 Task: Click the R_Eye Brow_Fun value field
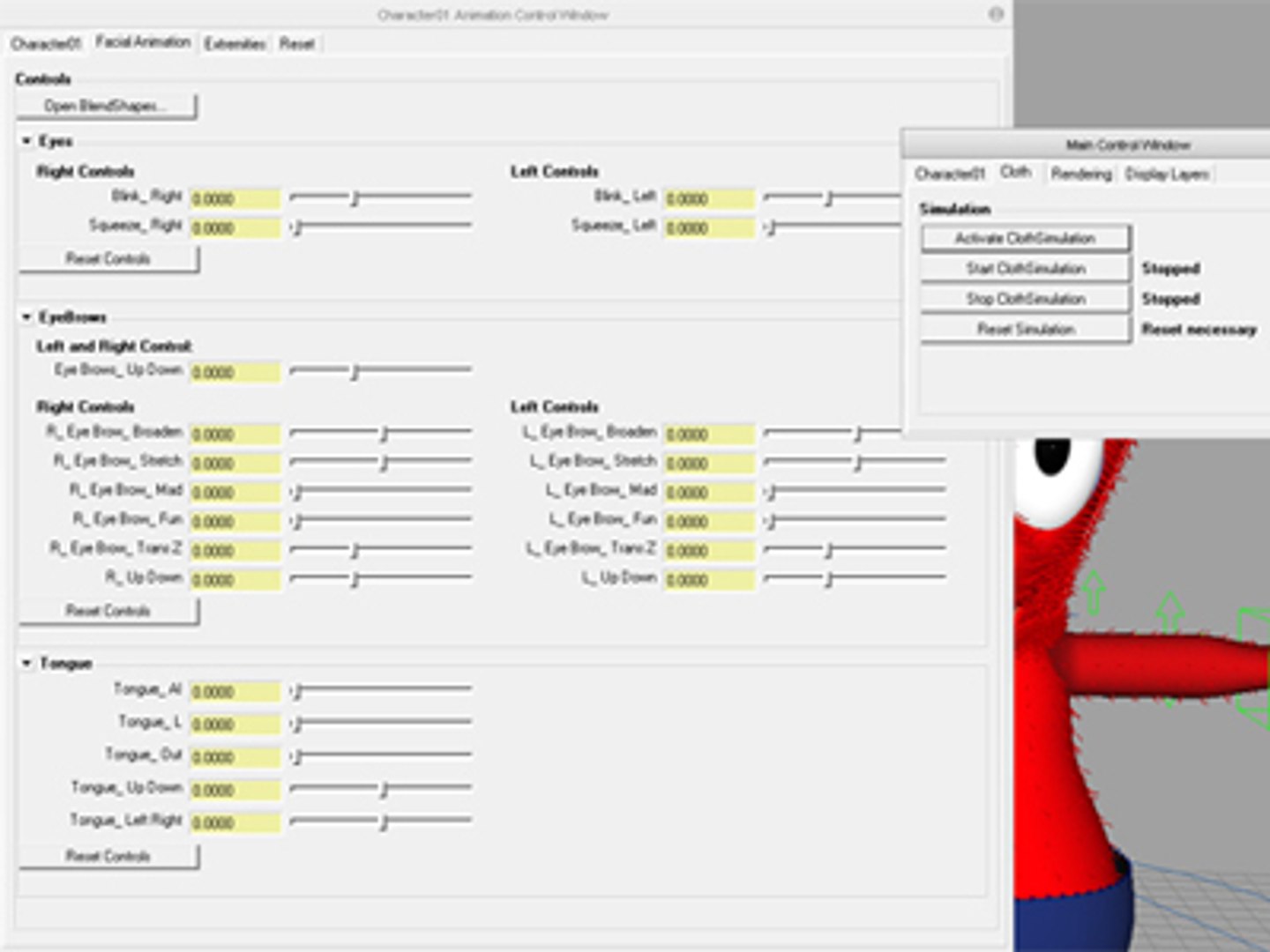pyautogui.click(x=235, y=522)
